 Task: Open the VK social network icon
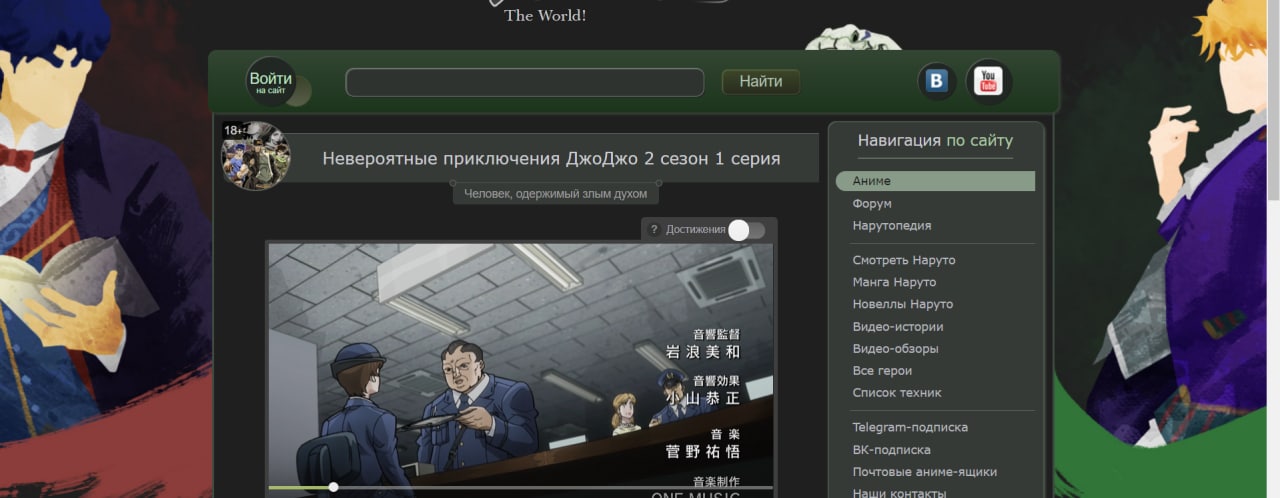(x=937, y=82)
